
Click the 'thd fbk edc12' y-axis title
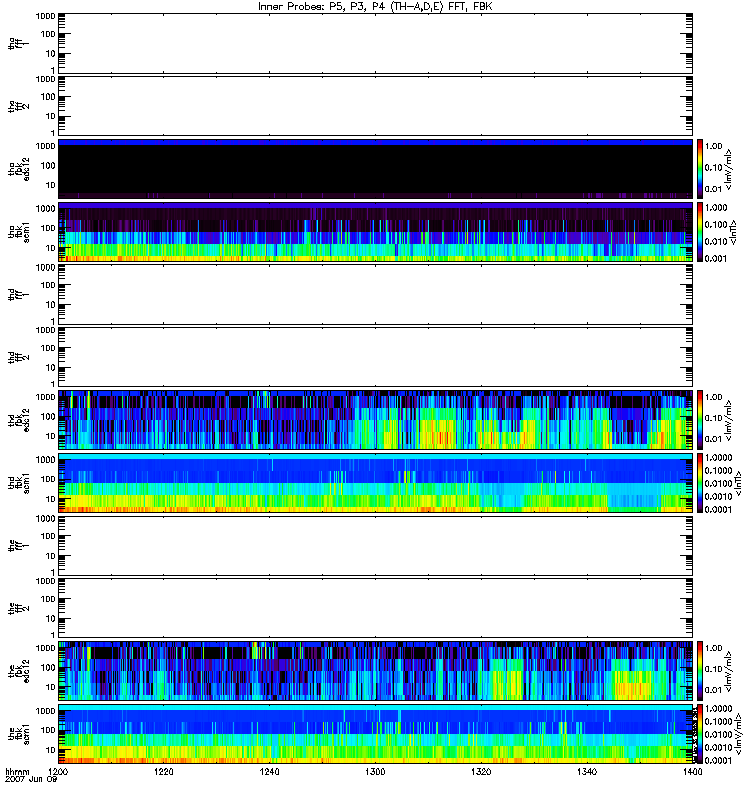click(x=19, y=420)
